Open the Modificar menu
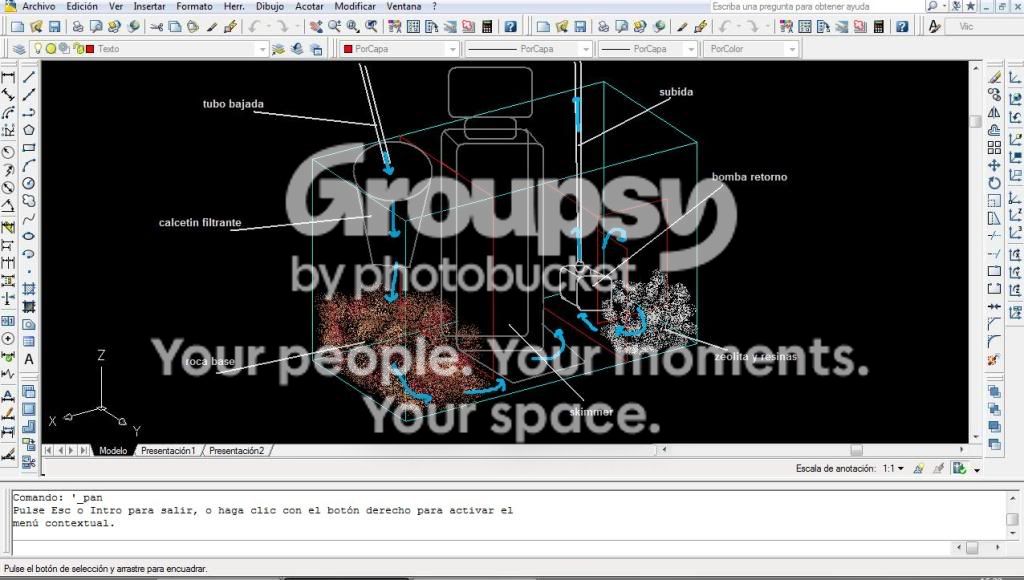Screen dimensions: 1024x580 [x=355, y=6]
